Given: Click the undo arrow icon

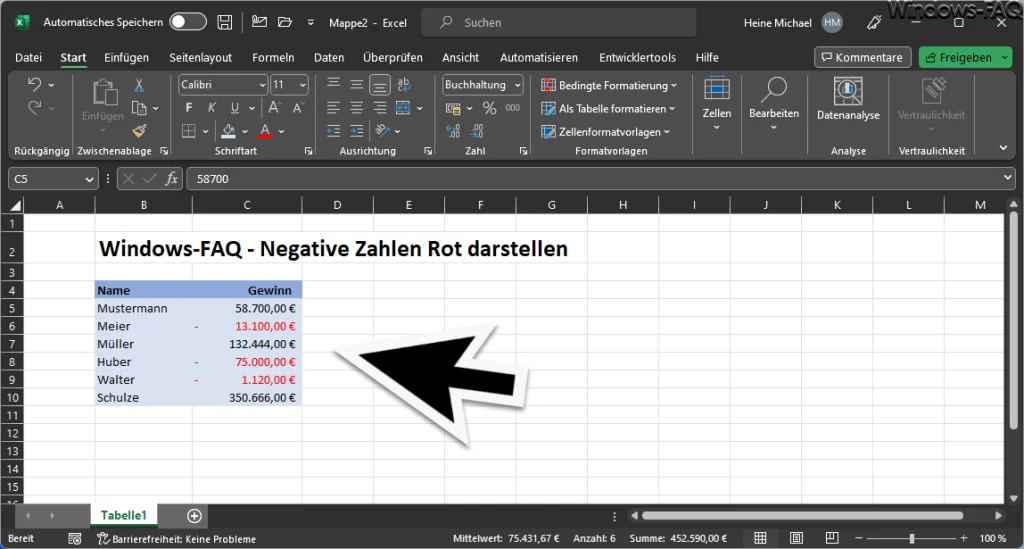Looking at the screenshot, I should click(x=35, y=85).
